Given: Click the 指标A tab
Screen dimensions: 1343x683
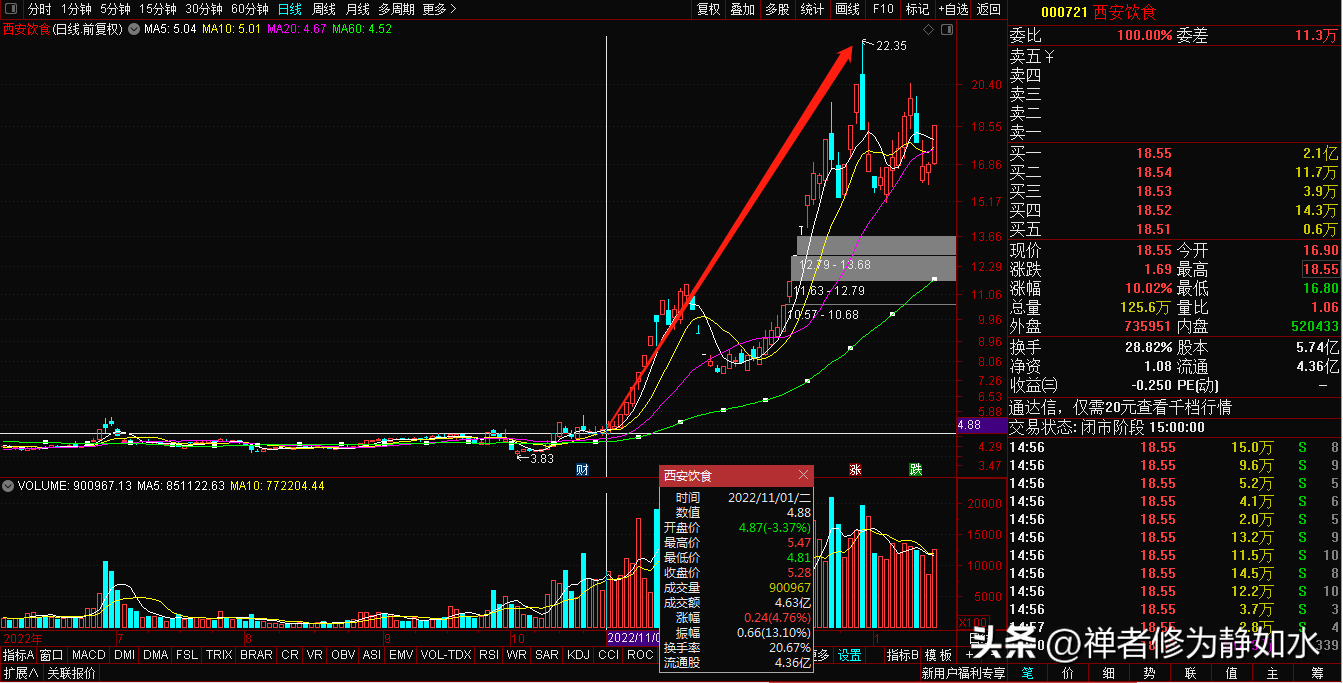Looking at the screenshot, I should 18,655.
